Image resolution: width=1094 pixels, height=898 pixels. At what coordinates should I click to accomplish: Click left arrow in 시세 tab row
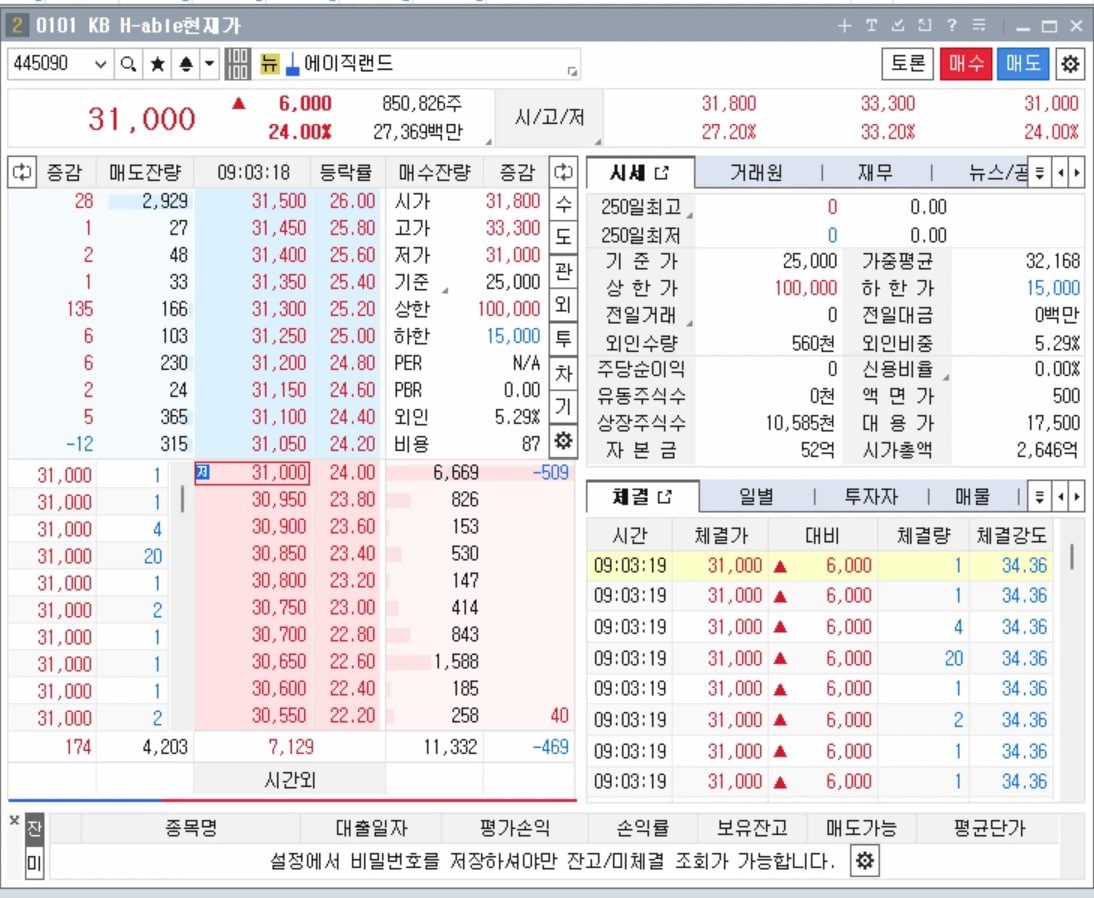[1061, 172]
